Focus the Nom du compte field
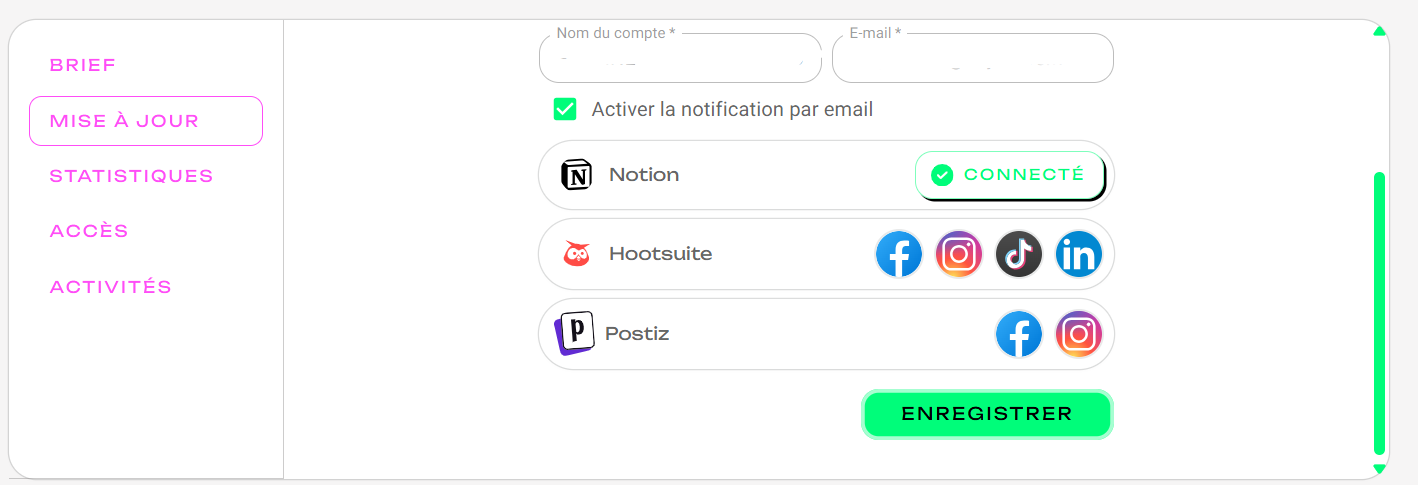This screenshot has height=485, width=1418. pos(680,61)
